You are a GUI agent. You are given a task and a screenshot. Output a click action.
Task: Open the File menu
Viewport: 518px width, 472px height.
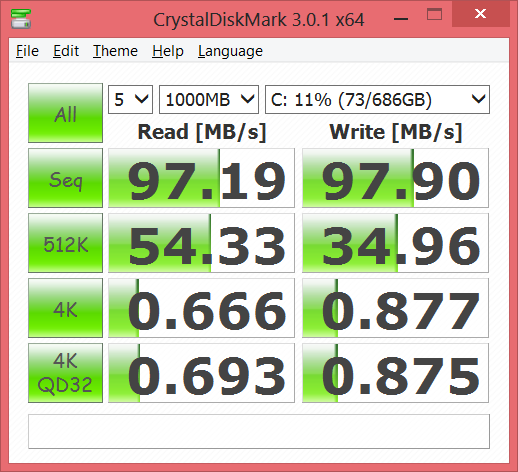(x=27, y=51)
